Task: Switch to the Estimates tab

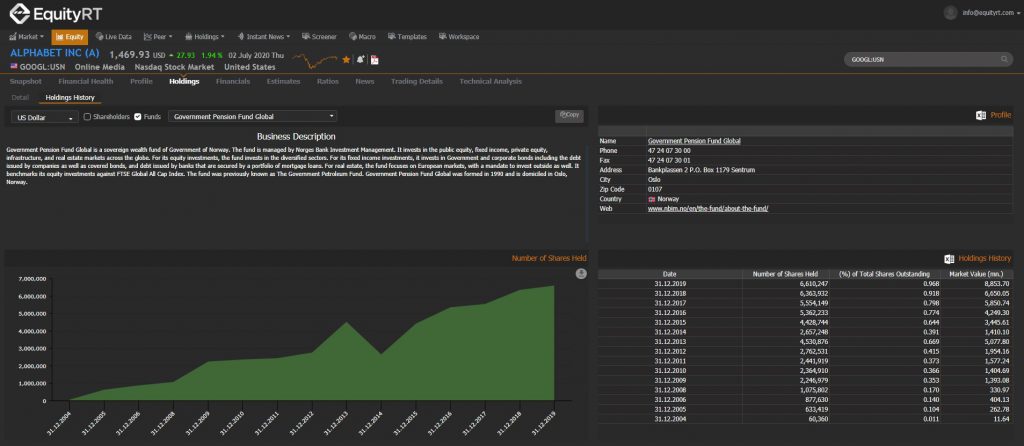Action: [283, 82]
